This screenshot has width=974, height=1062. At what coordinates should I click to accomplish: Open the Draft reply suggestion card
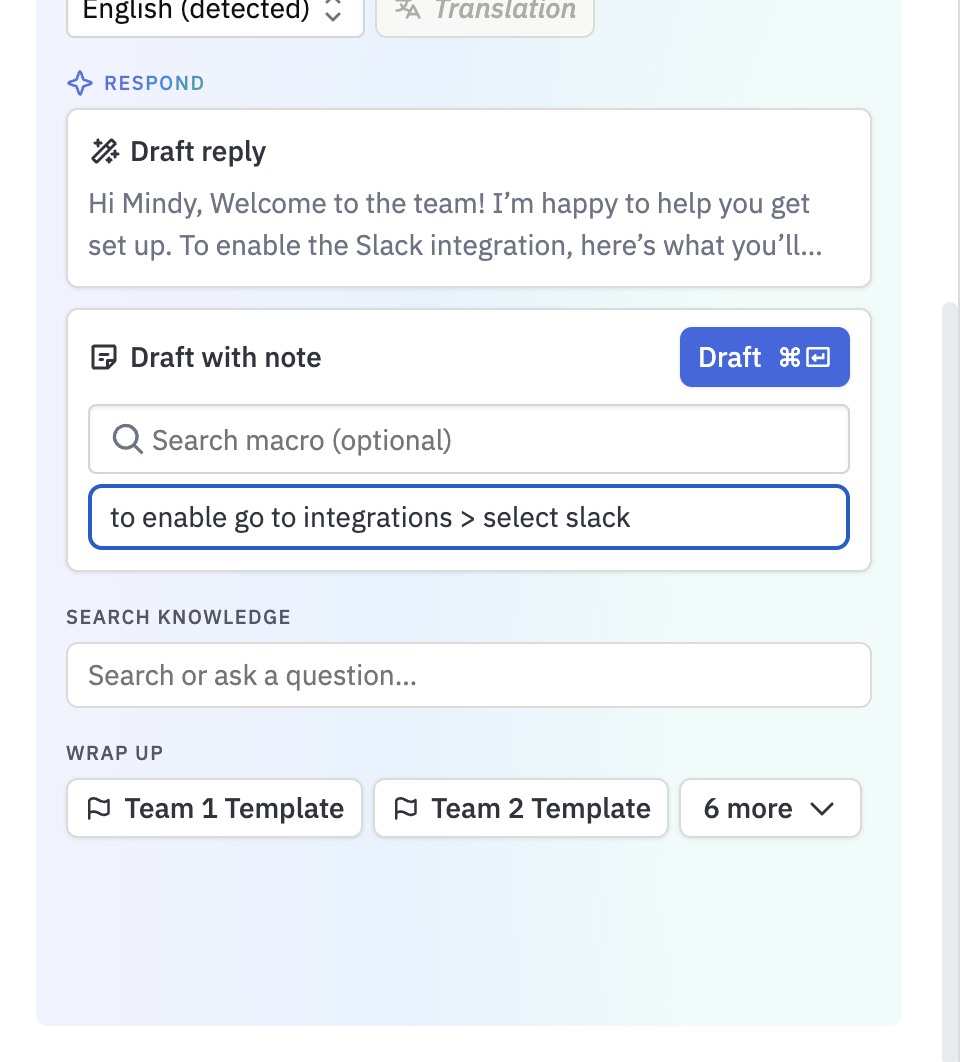(469, 198)
